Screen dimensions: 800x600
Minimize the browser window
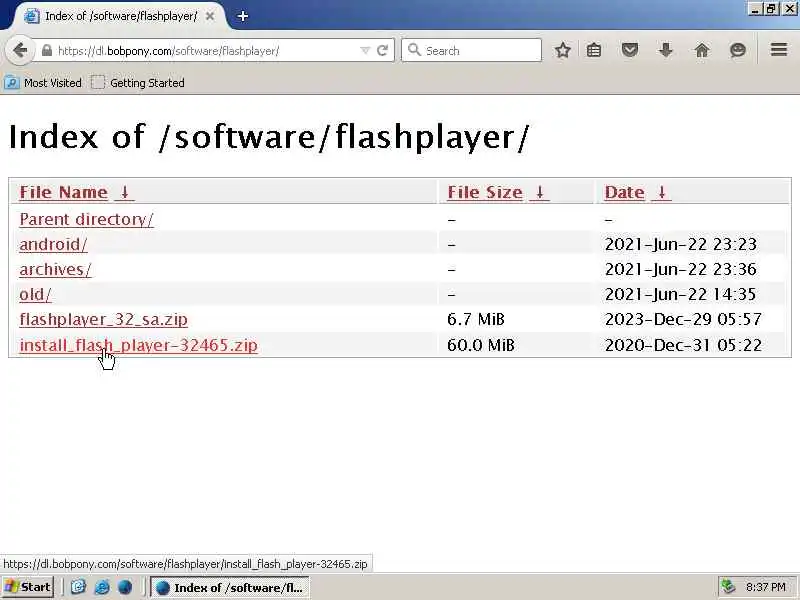(x=756, y=9)
